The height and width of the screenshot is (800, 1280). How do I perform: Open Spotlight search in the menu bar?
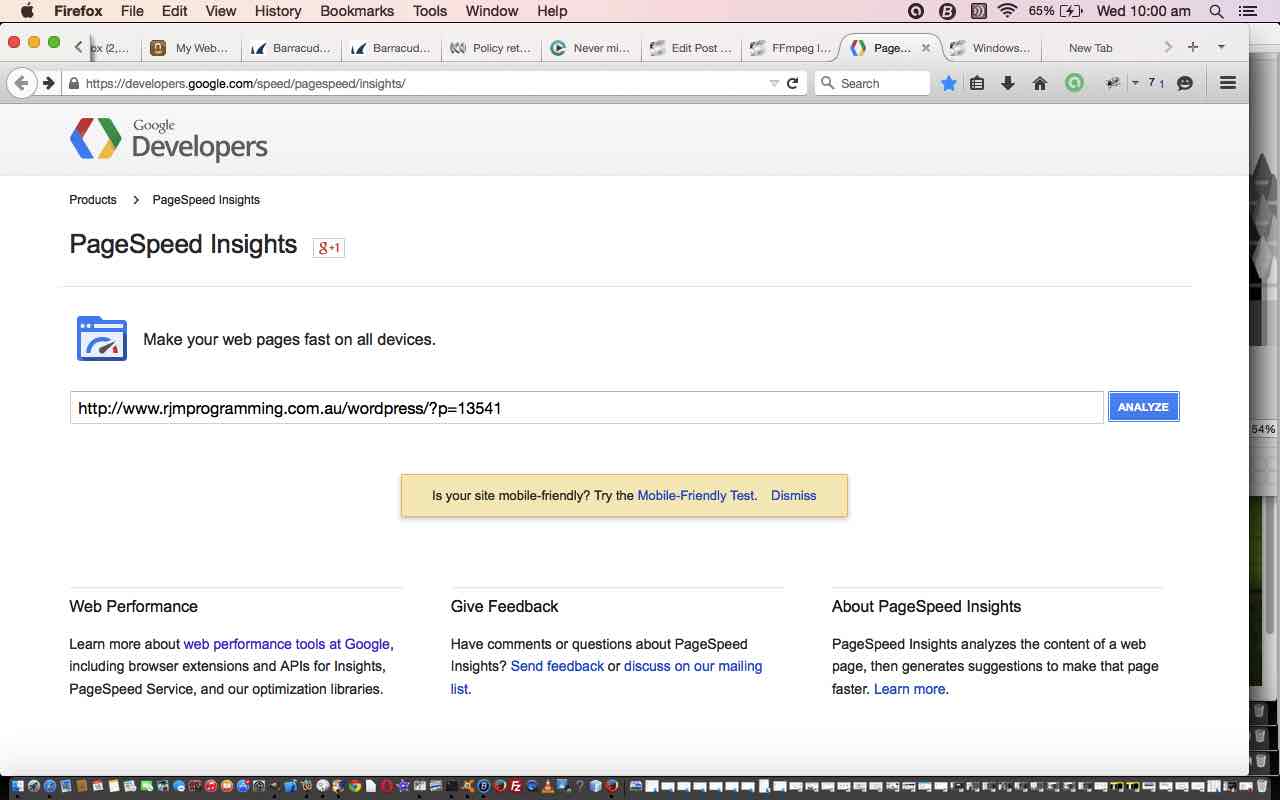pyautogui.click(x=1216, y=11)
